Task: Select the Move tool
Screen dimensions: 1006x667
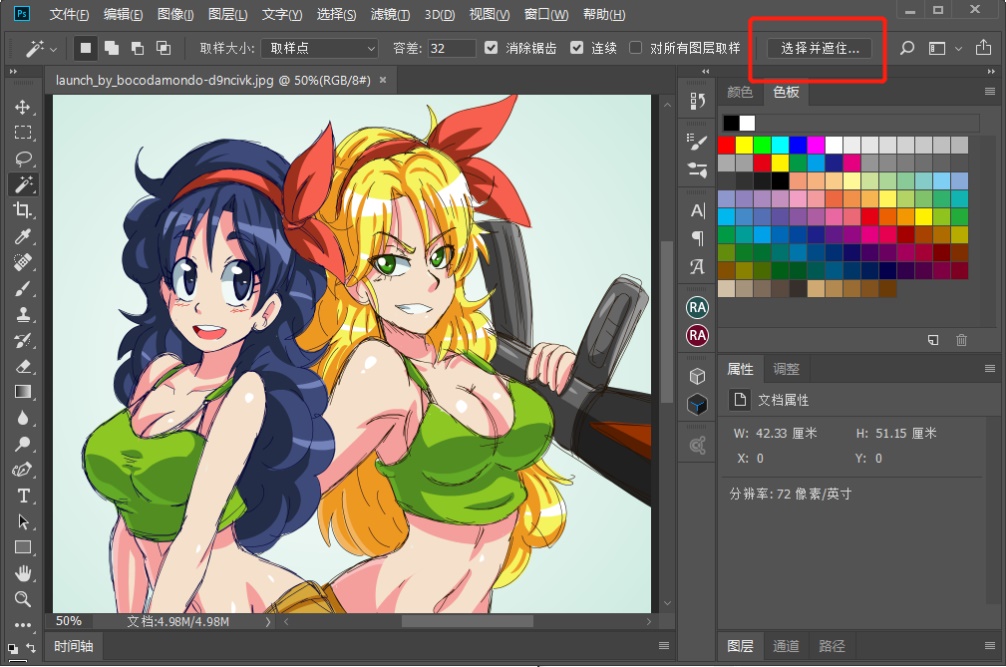Action: (x=22, y=106)
